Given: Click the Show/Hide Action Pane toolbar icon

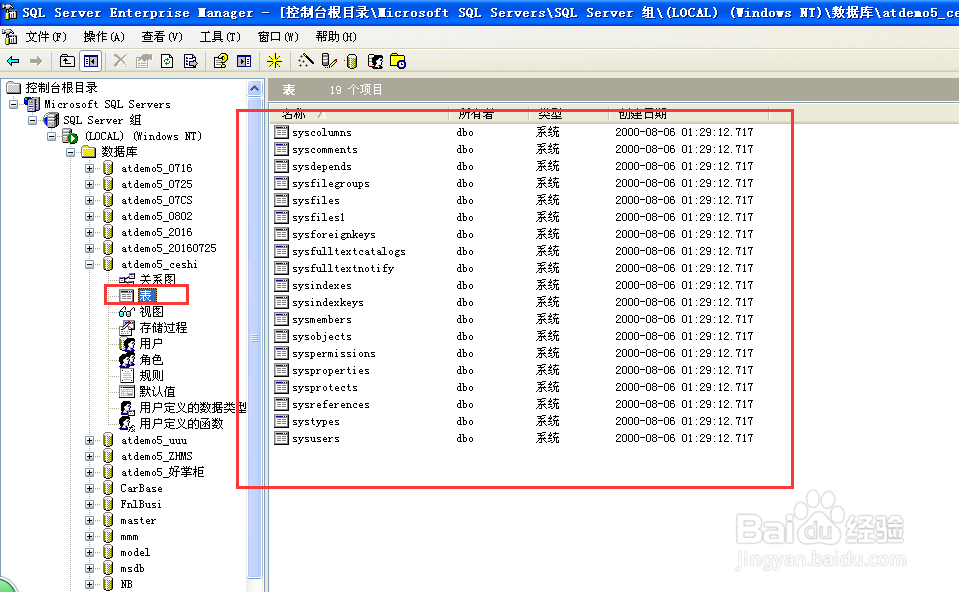Looking at the screenshot, I should (x=244, y=61).
